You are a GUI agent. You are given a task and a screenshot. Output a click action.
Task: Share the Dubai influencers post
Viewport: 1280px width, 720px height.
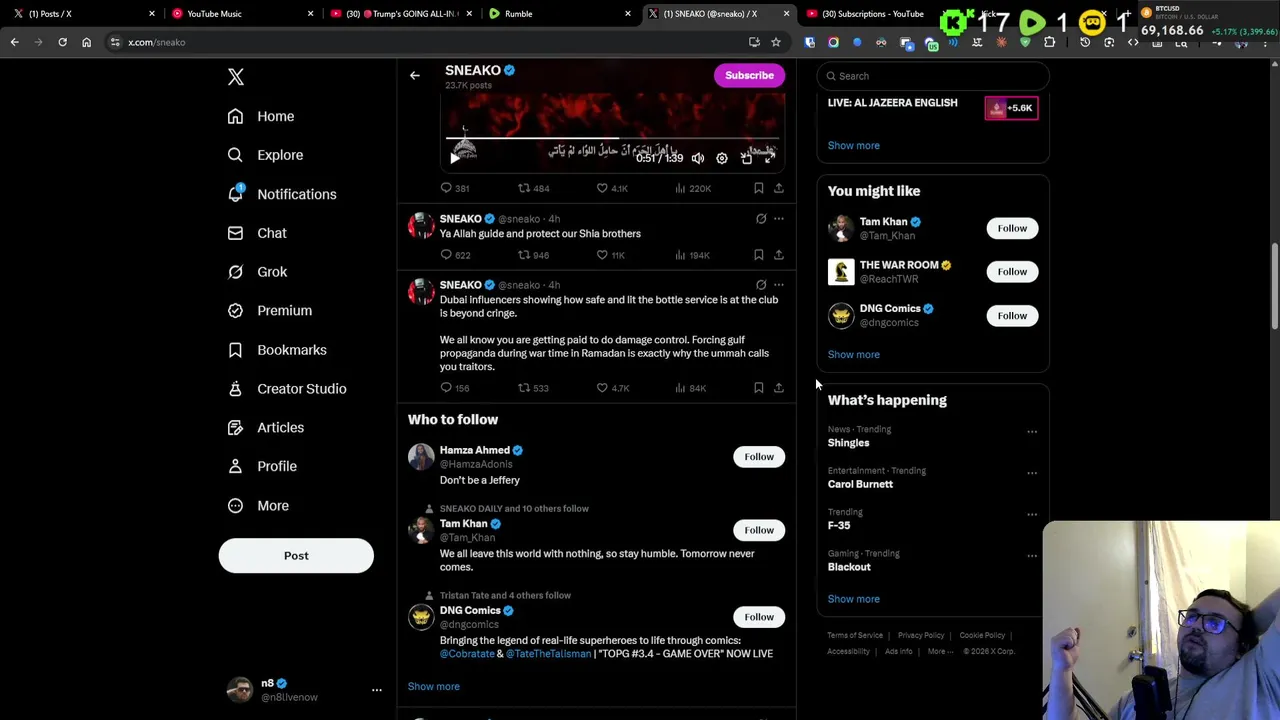coord(779,388)
